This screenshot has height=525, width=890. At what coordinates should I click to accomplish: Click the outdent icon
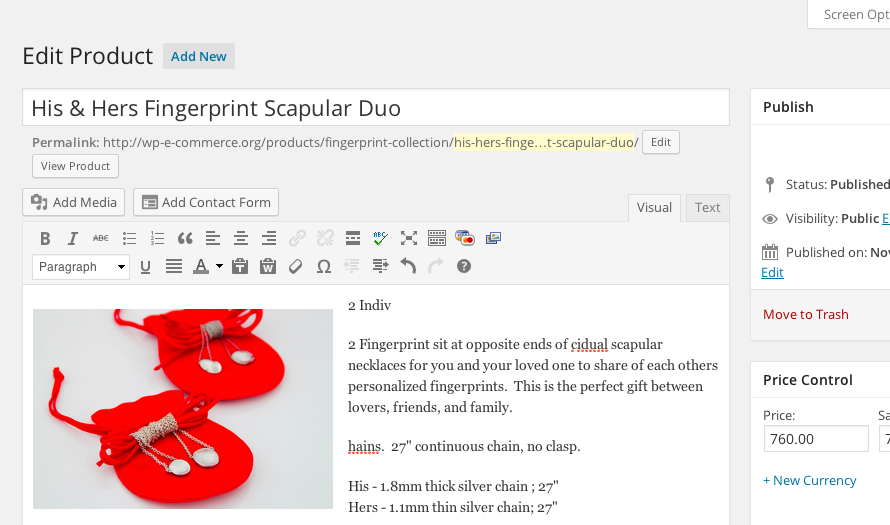click(x=352, y=266)
